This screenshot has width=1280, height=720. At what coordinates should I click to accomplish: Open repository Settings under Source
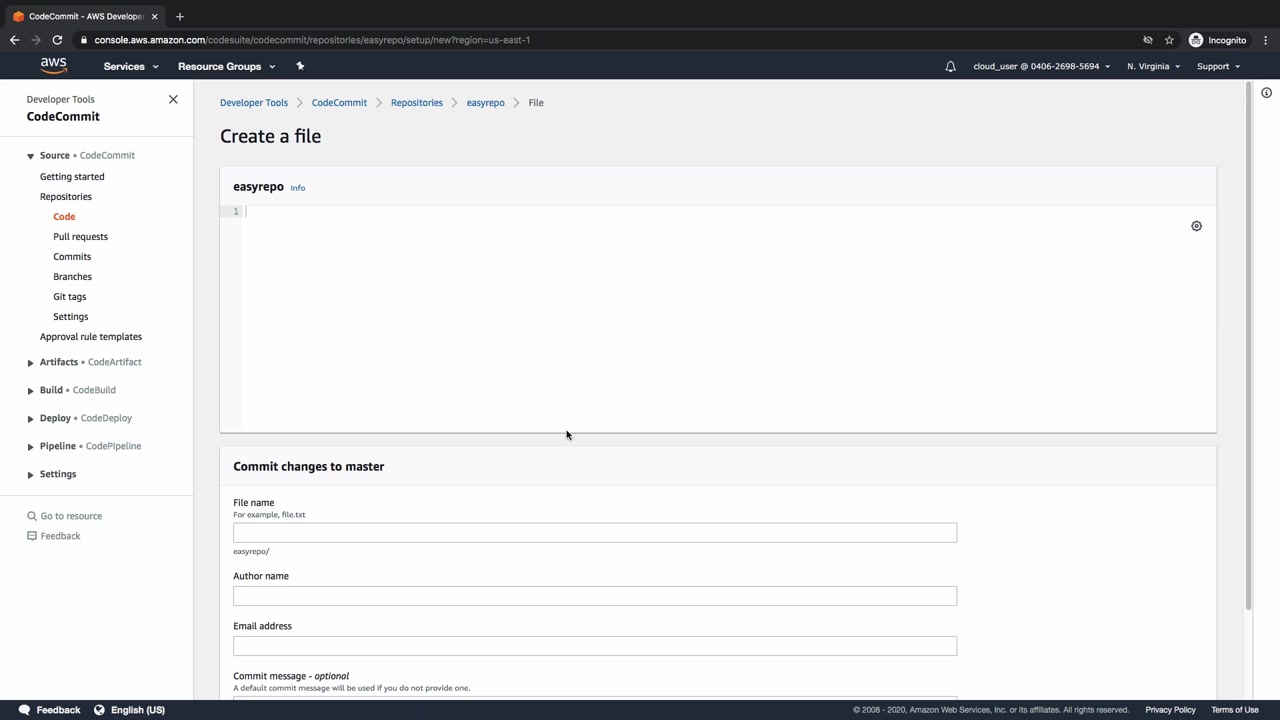tap(70, 316)
